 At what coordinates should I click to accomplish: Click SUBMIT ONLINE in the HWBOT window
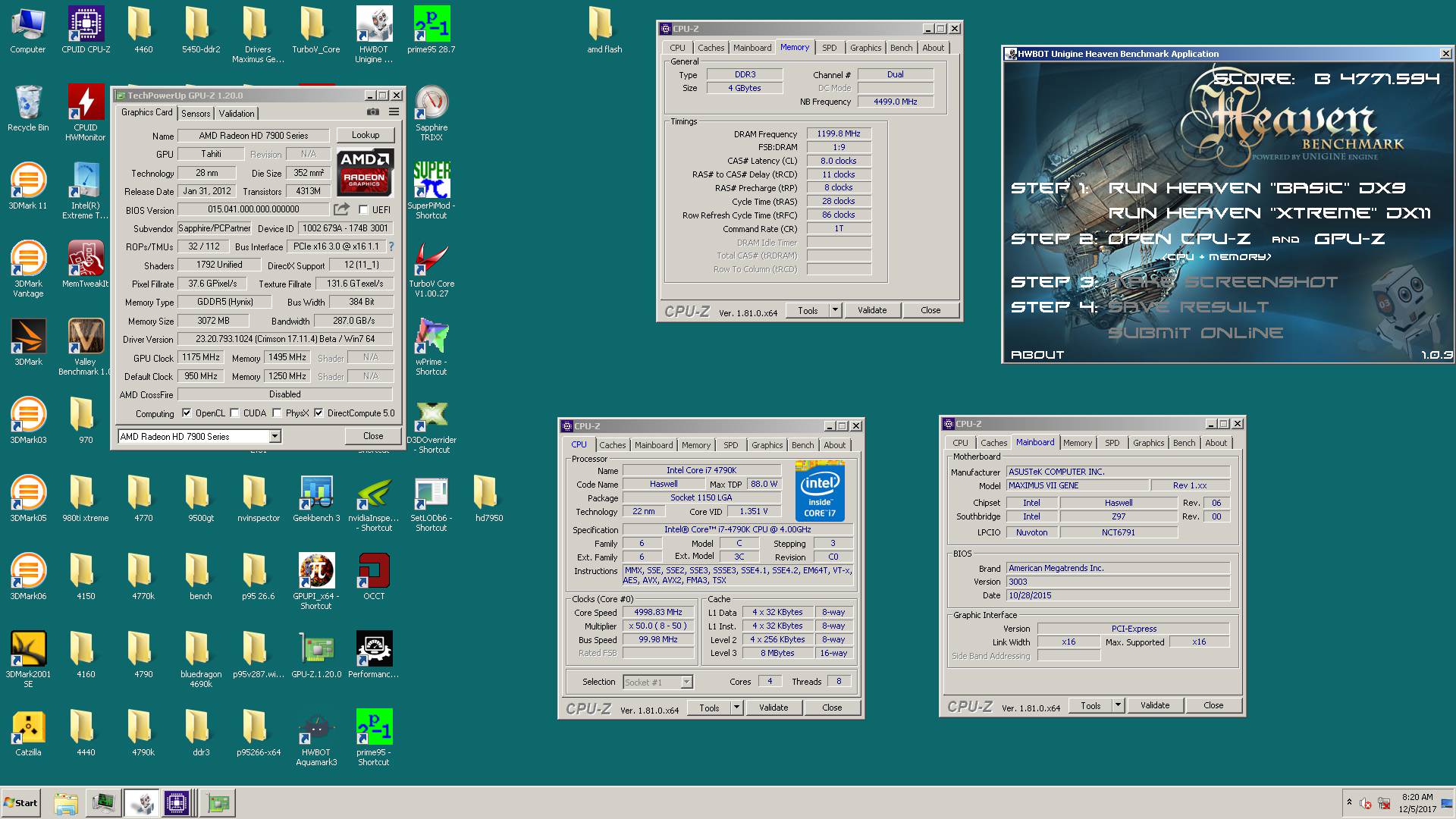1195,332
